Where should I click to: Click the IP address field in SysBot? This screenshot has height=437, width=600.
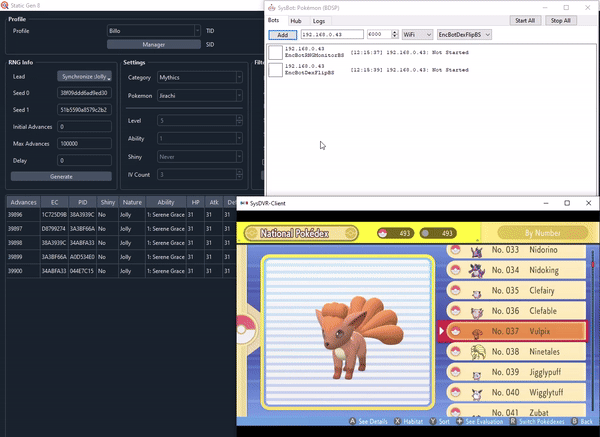pos(332,34)
